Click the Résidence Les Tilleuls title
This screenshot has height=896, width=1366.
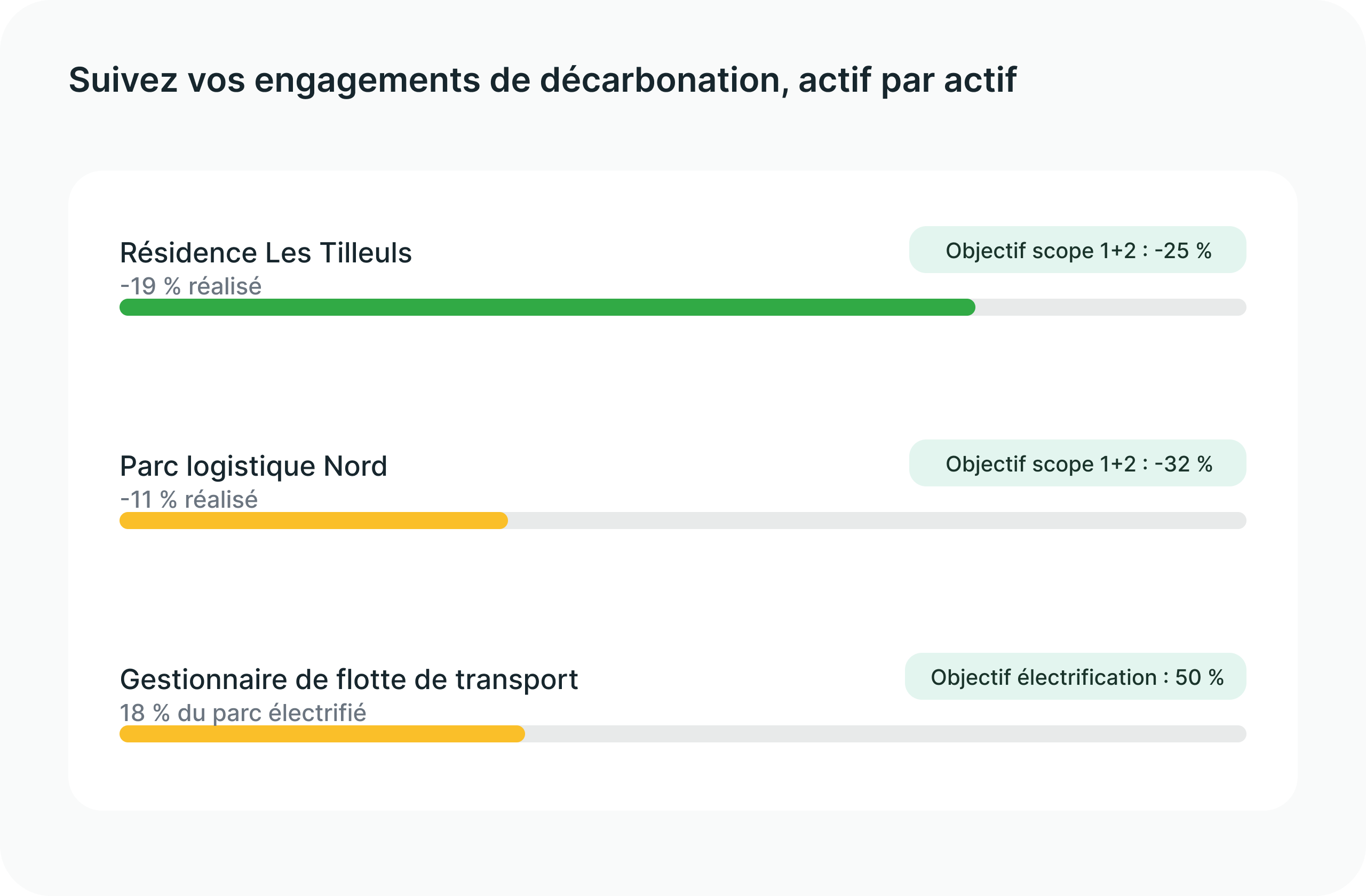(266, 252)
